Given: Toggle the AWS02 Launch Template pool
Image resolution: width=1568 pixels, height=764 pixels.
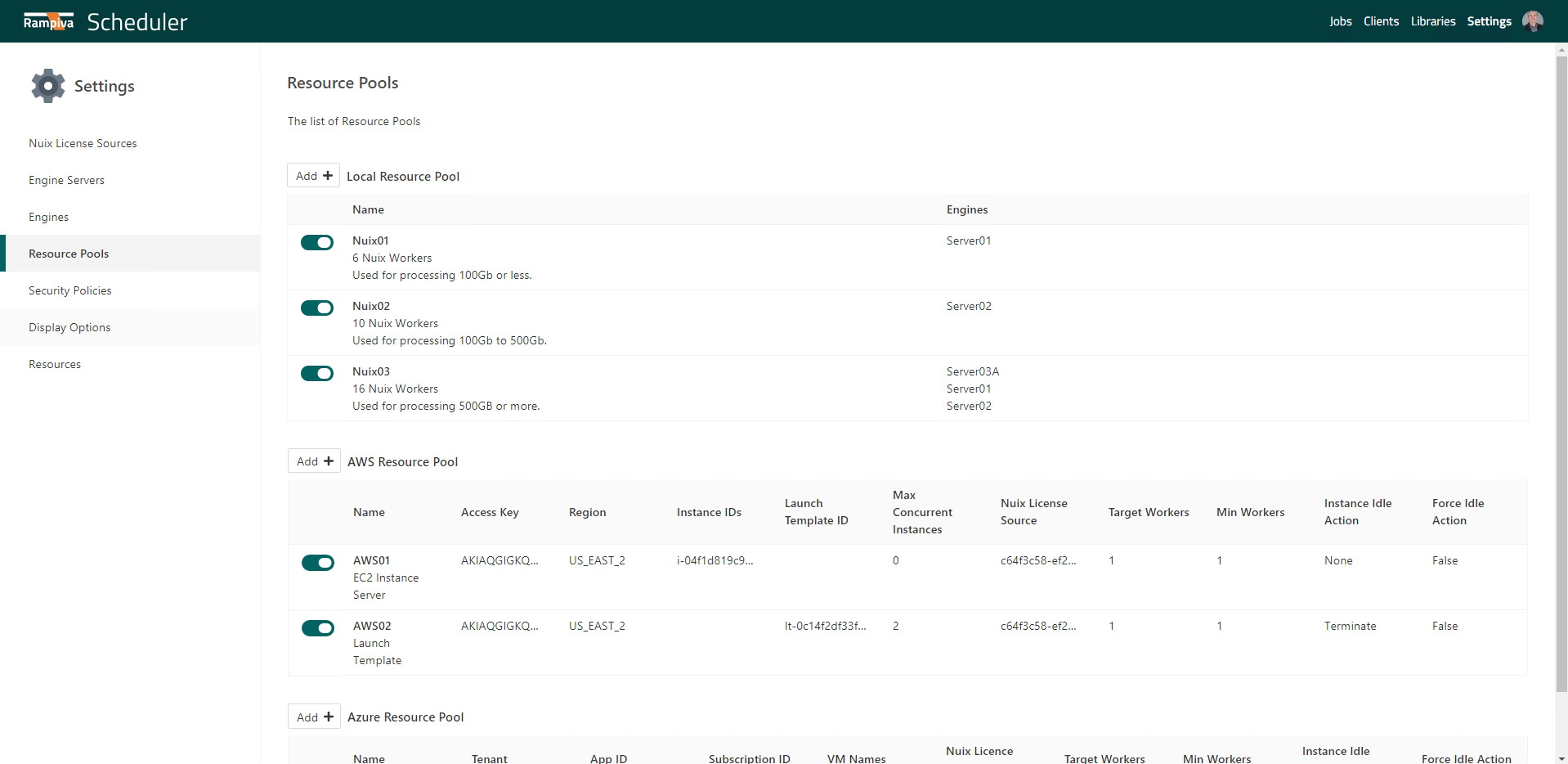Looking at the screenshot, I should point(318,628).
